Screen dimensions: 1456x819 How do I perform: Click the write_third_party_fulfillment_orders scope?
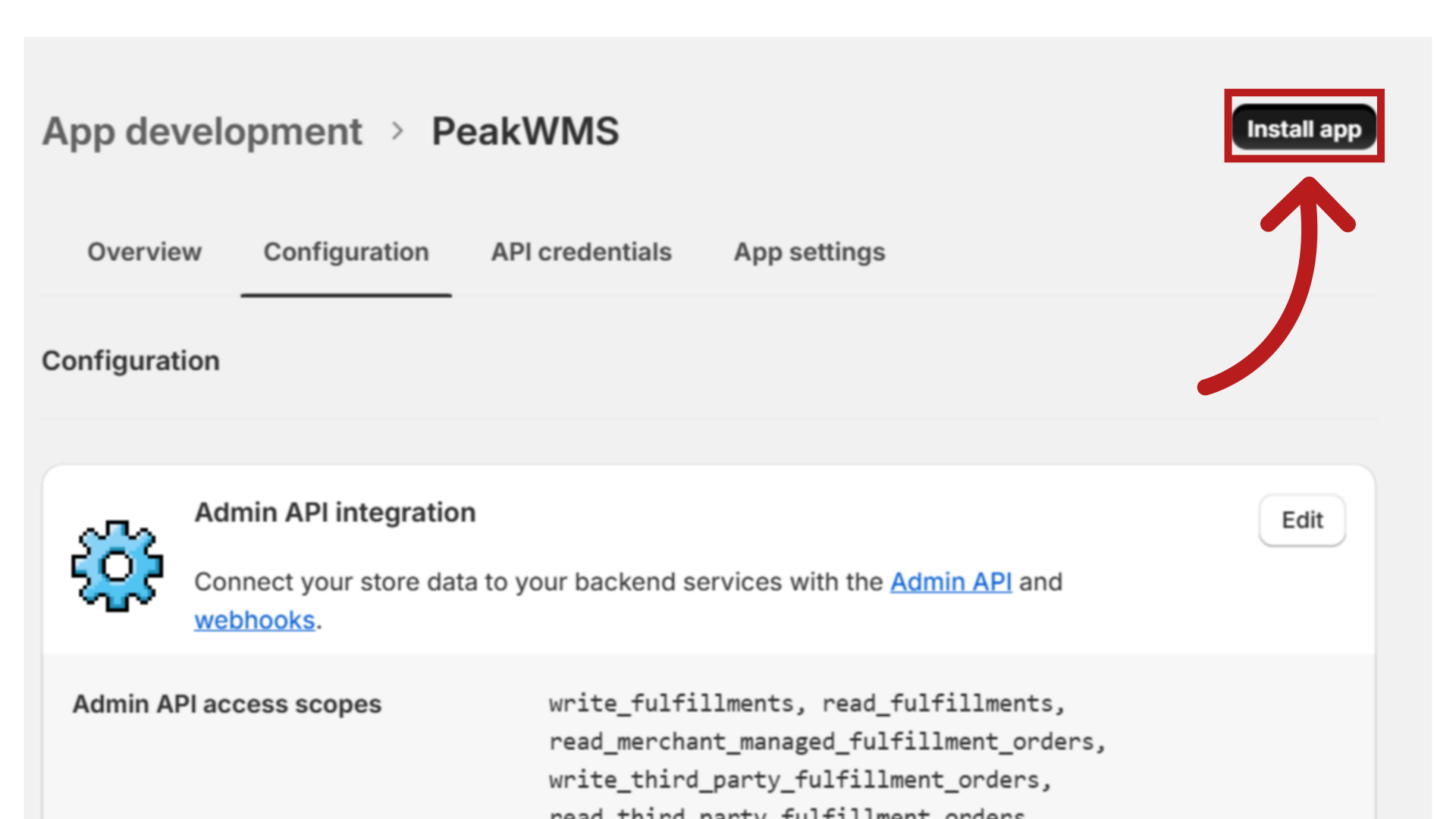[x=794, y=780]
